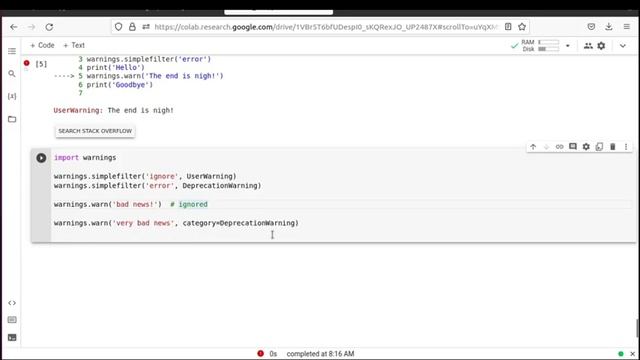This screenshot has height=360, width=640.
Task: Add a new Text cell
Action: (x=74, y=45)
